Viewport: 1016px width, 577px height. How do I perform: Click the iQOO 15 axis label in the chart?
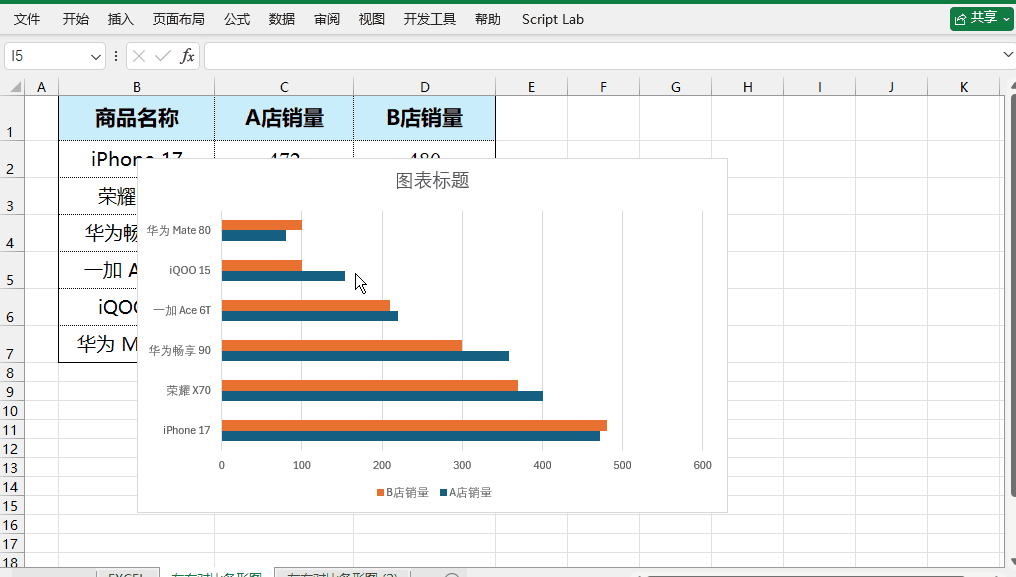pyautogui.click(x=190, y=270)
